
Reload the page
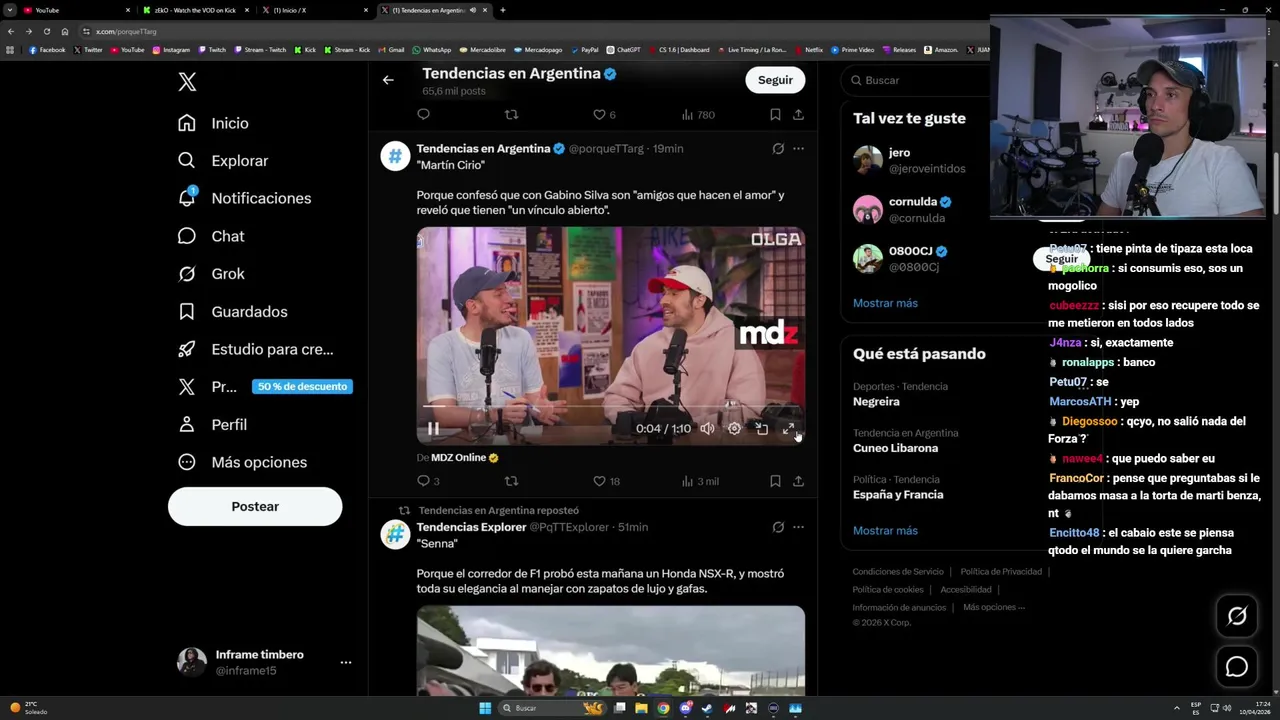click(46, 31)
